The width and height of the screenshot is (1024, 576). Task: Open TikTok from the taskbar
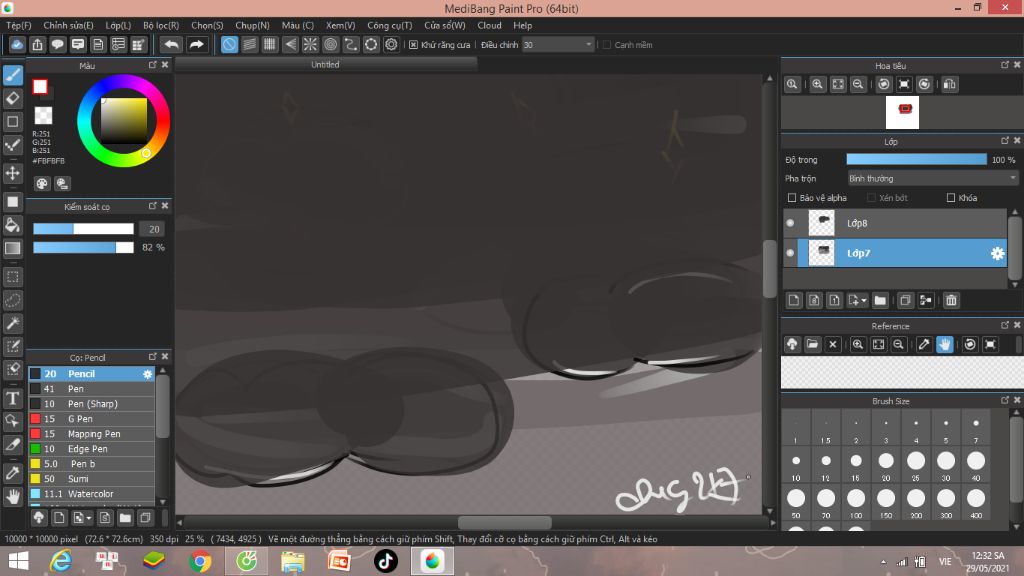tap(386, 561)
